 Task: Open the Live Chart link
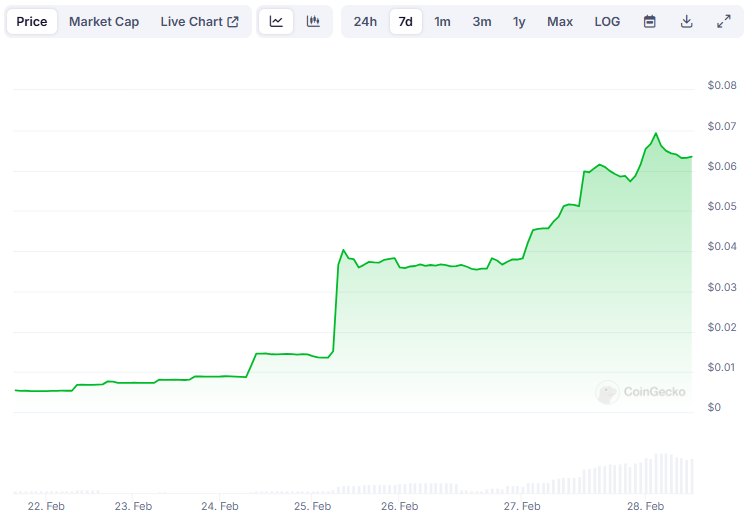(x=199, y=22)
